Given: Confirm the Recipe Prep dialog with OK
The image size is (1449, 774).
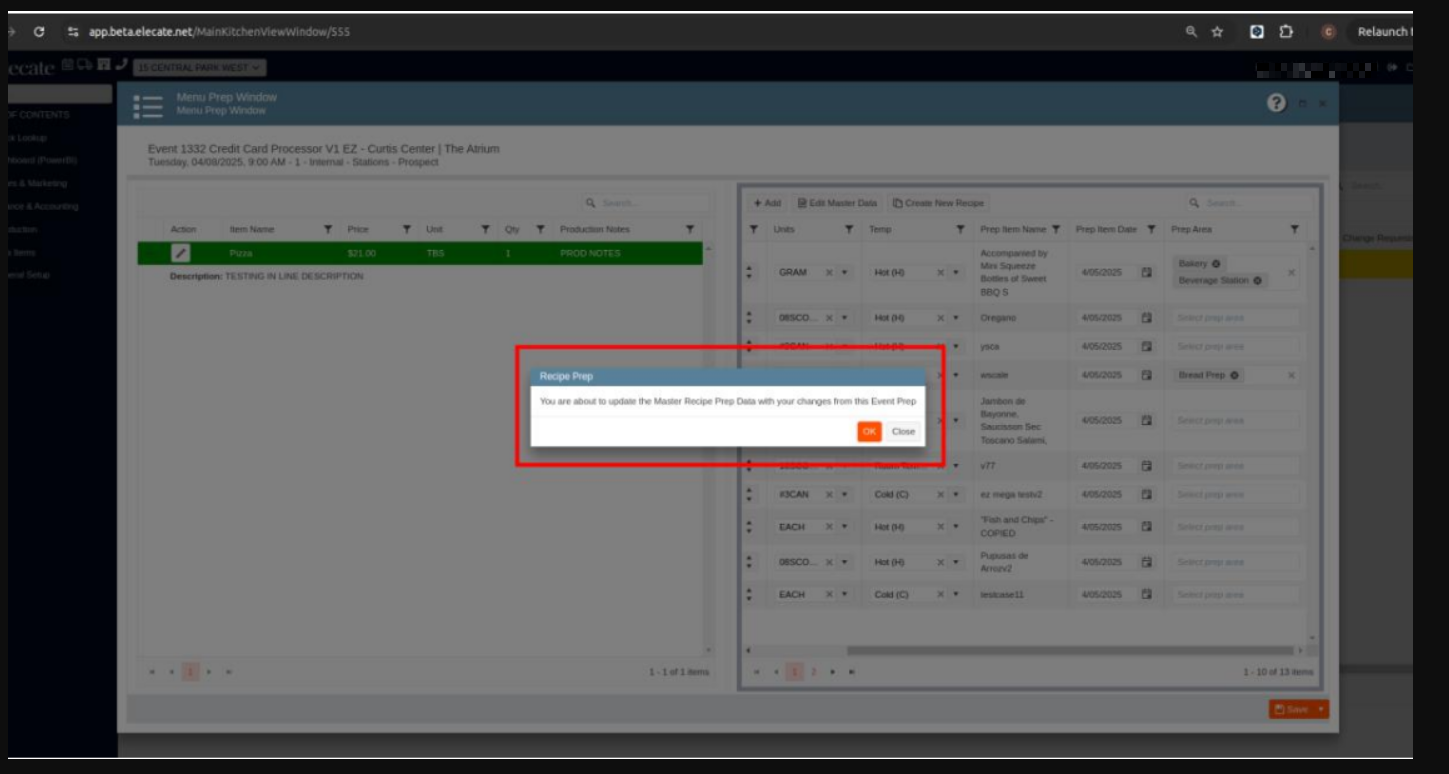Looking at the screenshot, I should click(868, 432).
